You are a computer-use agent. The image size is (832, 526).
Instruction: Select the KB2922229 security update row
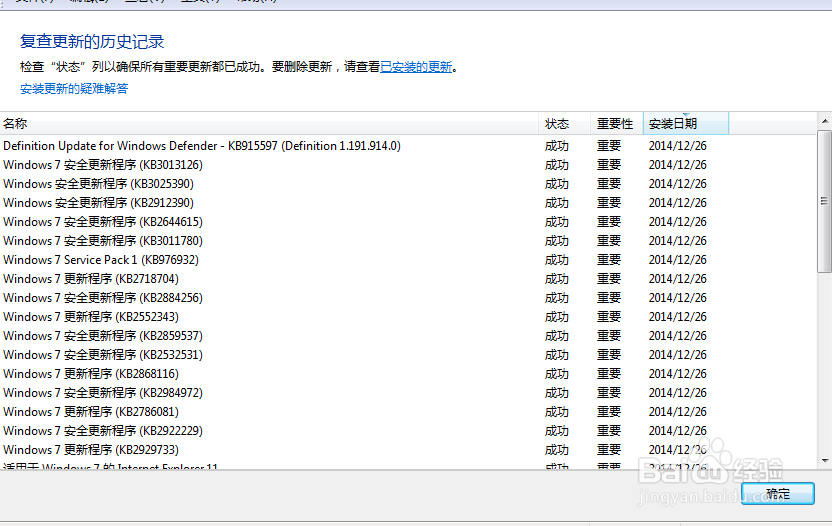408,431
